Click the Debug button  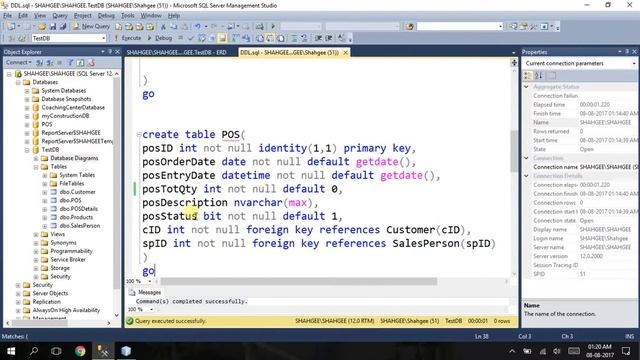160,38
